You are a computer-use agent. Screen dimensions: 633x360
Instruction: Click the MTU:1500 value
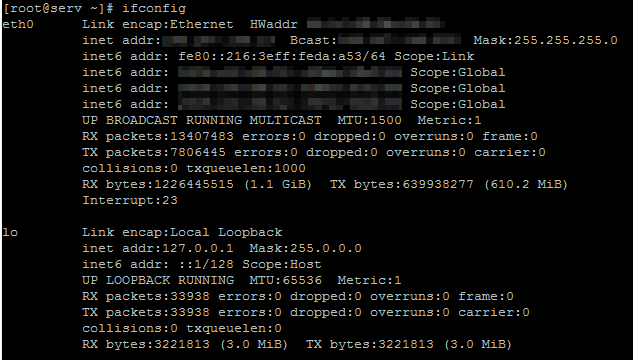tap(369, 120)
